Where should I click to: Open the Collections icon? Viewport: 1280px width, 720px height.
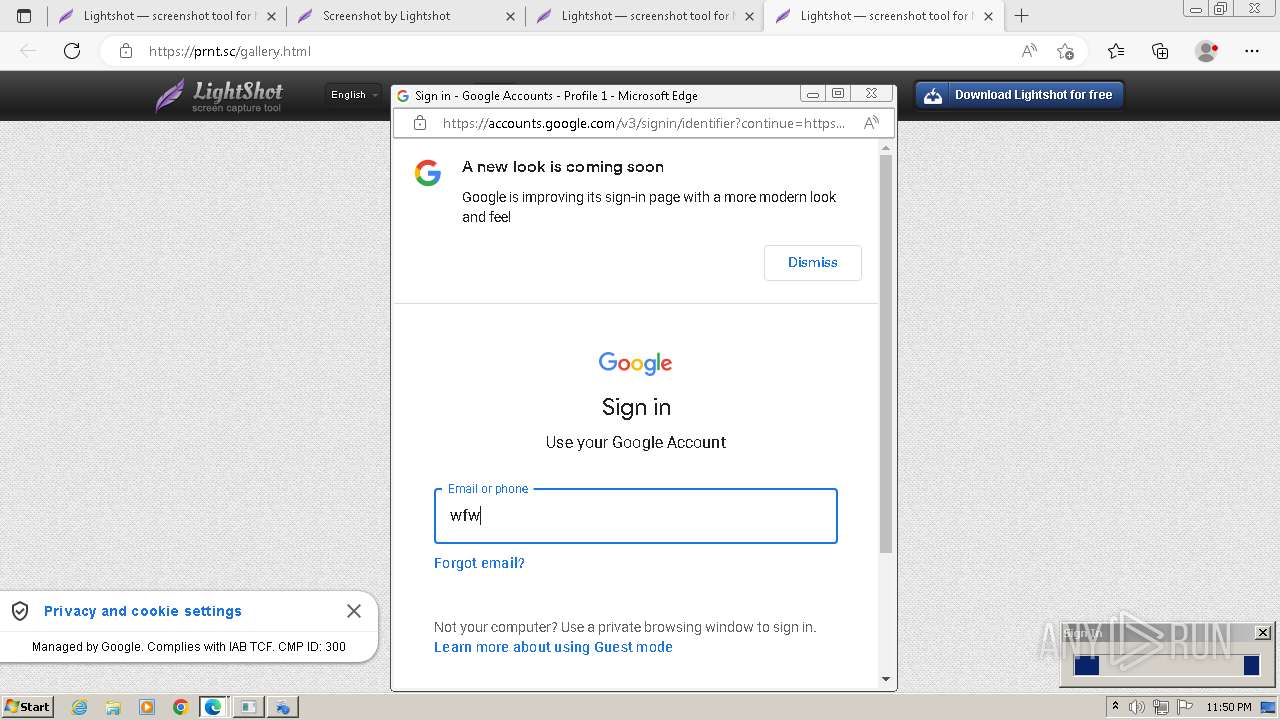click(x=1160, y=51)
